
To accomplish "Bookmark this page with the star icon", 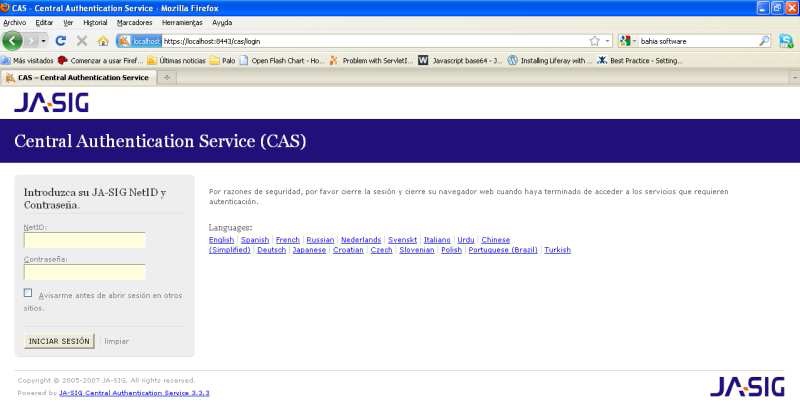I will pos(594,41).
